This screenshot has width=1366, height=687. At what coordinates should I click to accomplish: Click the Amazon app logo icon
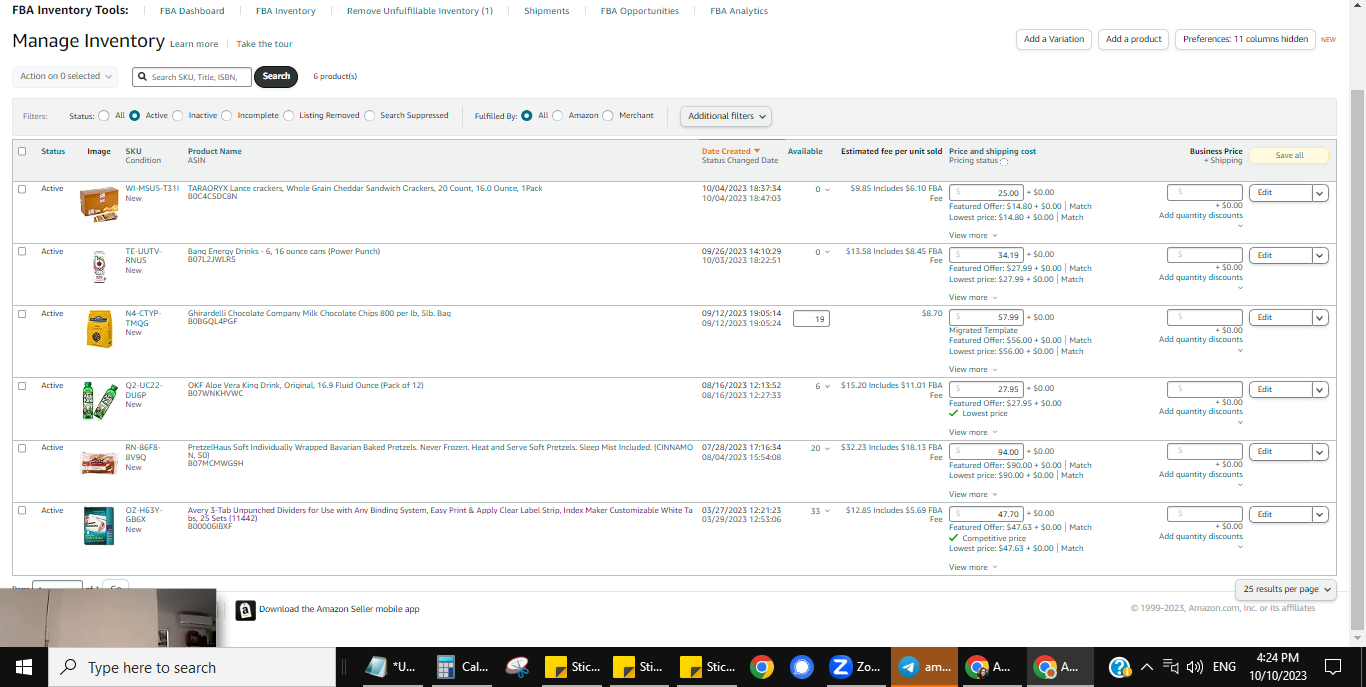tap(245, 610)
